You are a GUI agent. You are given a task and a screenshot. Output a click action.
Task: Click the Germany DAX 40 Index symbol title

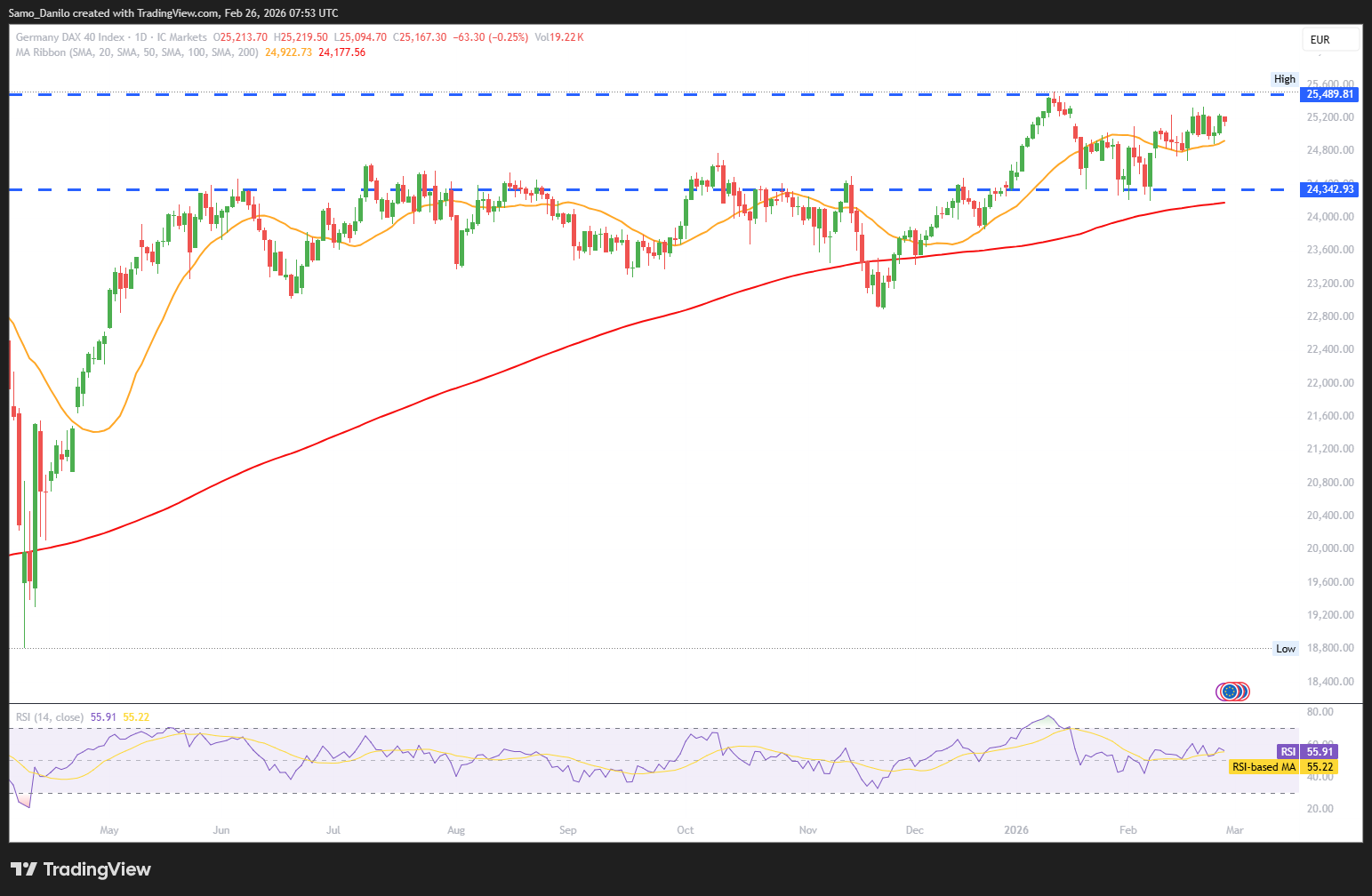pyautogui.click(x=70, y=37)
